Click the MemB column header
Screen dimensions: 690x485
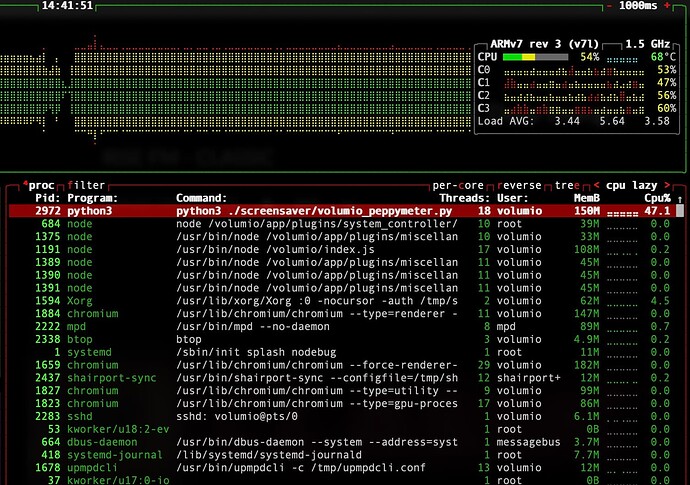(587, 198)
